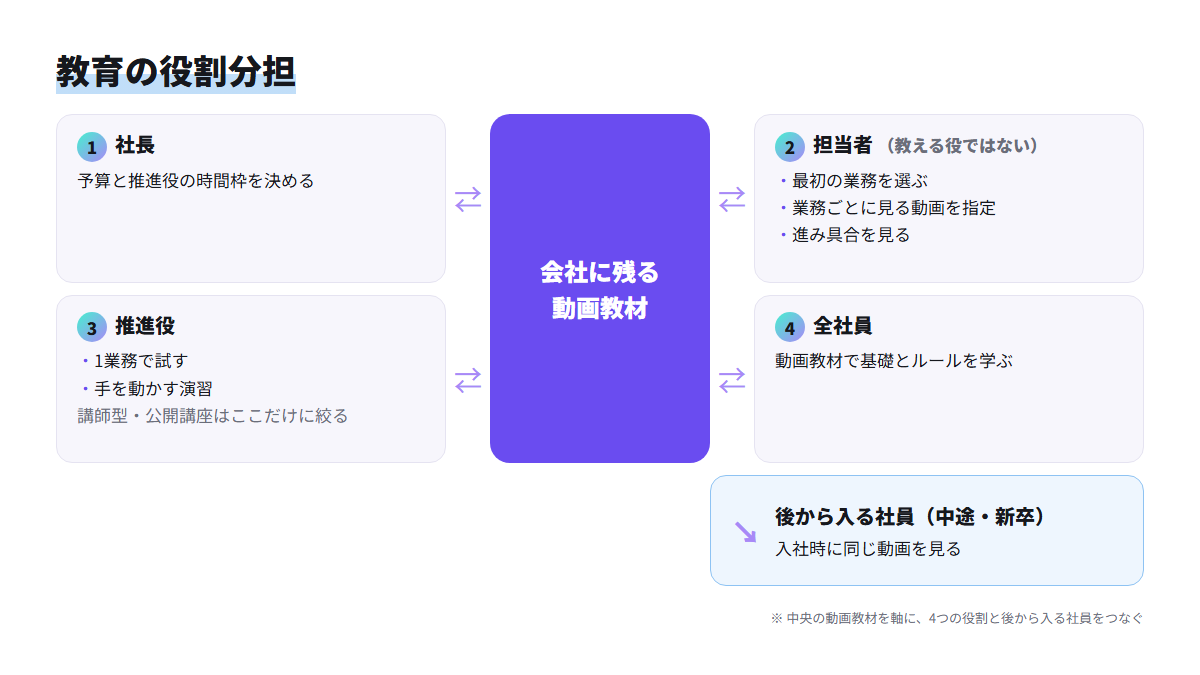This screenshot has height=675, width=1200.
Task: Click the text 講師型・公開講座はここだけに絞る
Action: (213, 415)
